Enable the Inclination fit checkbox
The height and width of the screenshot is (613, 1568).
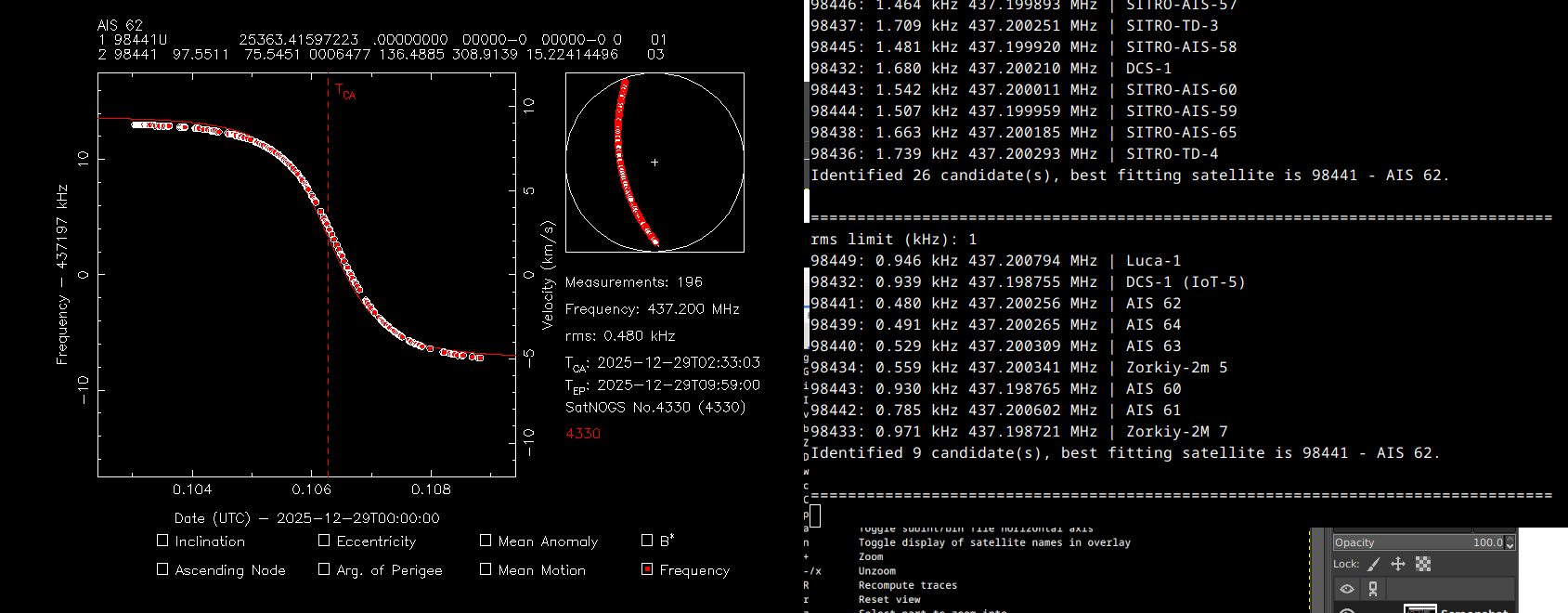pos(162,541)
